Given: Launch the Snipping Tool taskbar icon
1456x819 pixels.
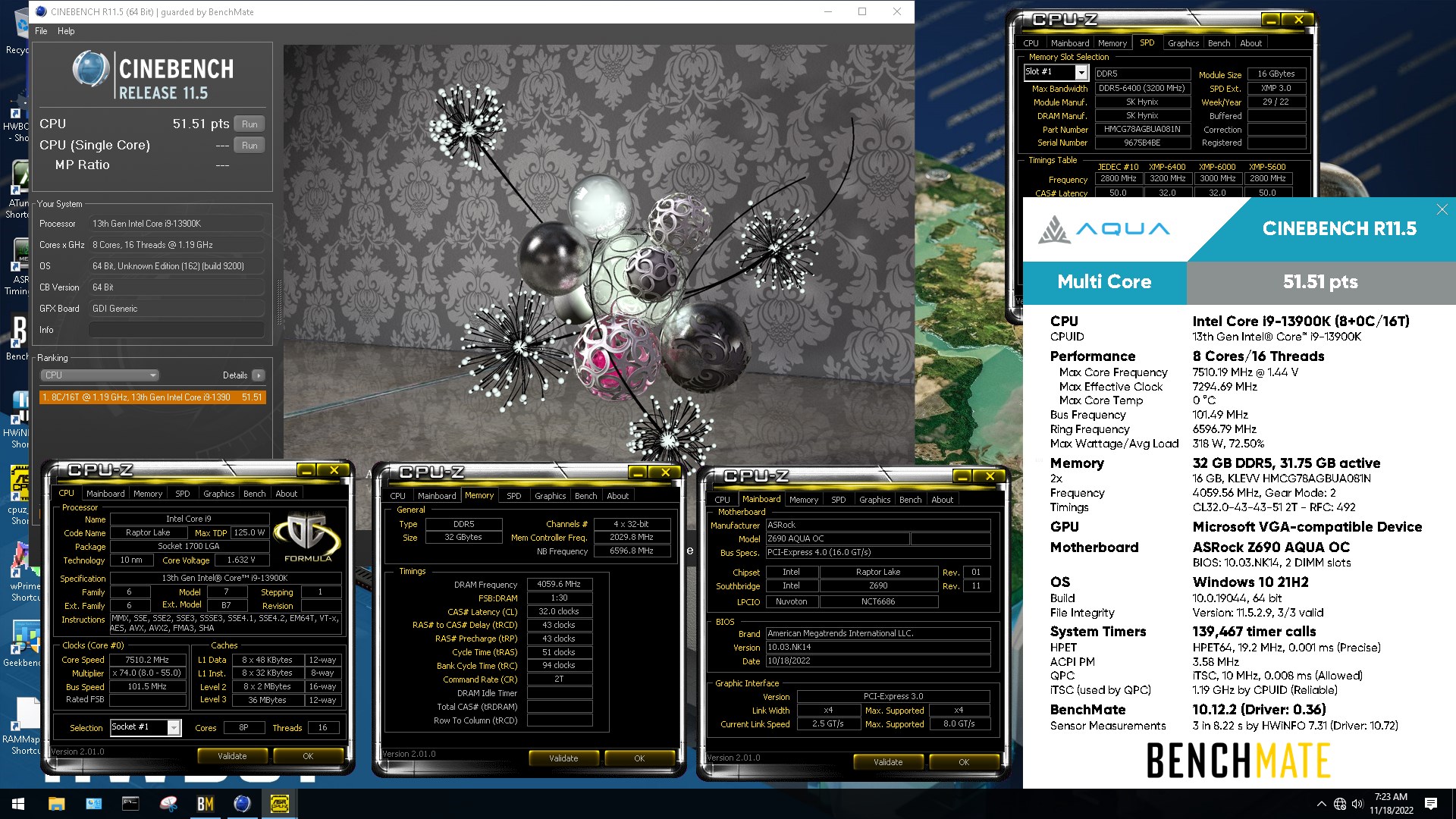Looking at the screenshot, I should [168, 804].
